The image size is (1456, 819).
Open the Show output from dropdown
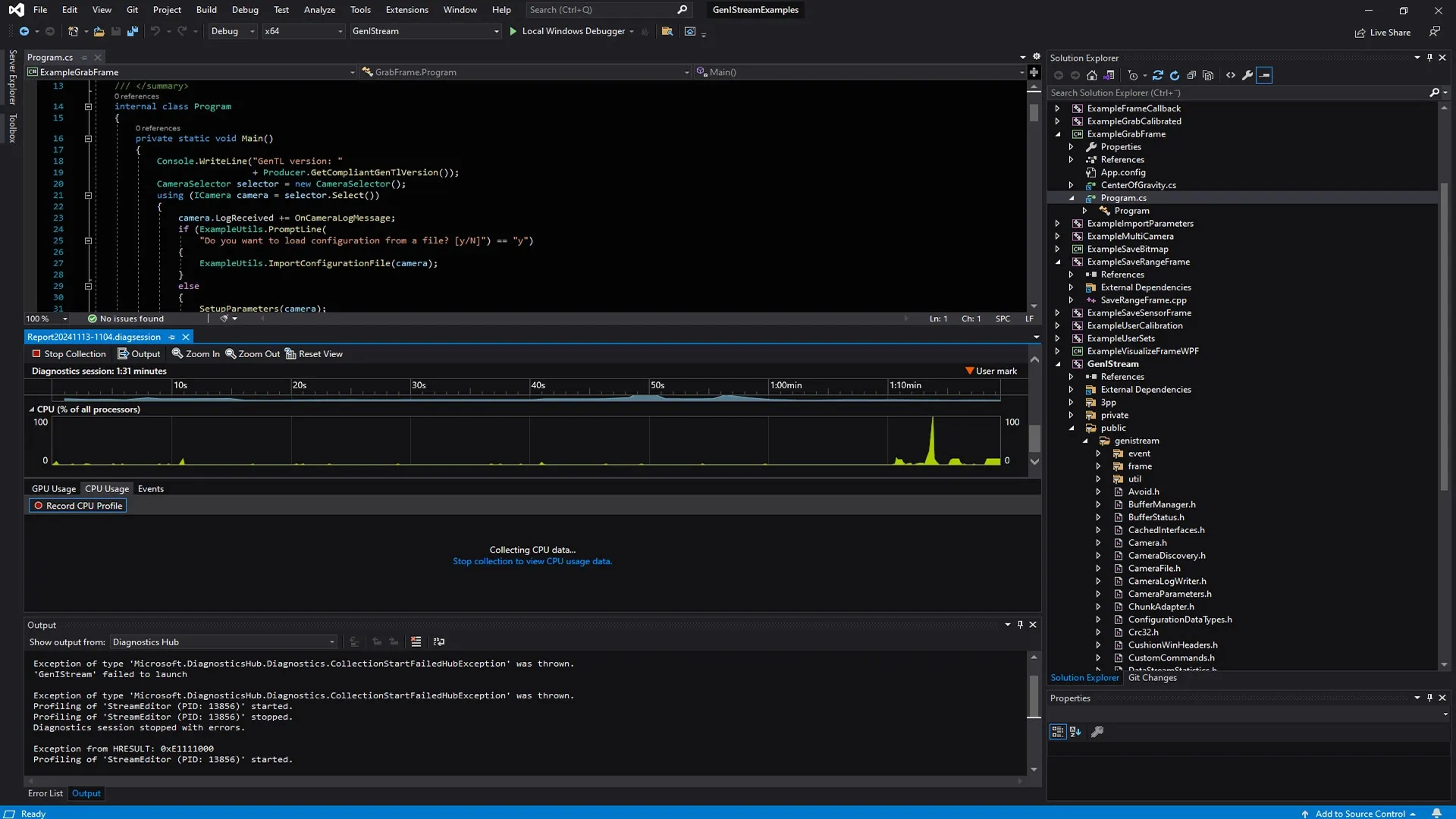point(223,642)
